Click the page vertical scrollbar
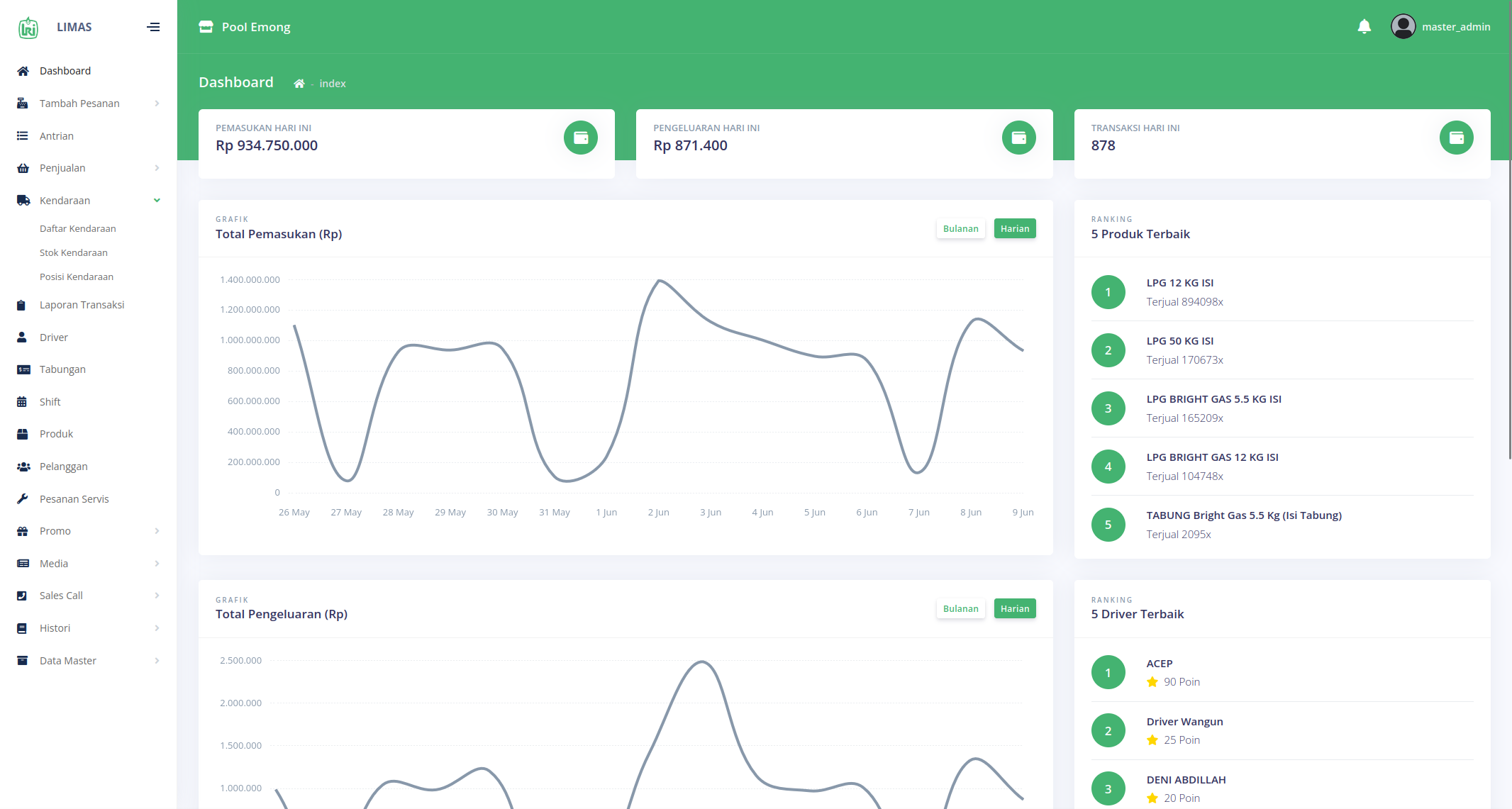Image resolution: width=1512 pixels, height=809 pixels. (x=1509, y=230)
